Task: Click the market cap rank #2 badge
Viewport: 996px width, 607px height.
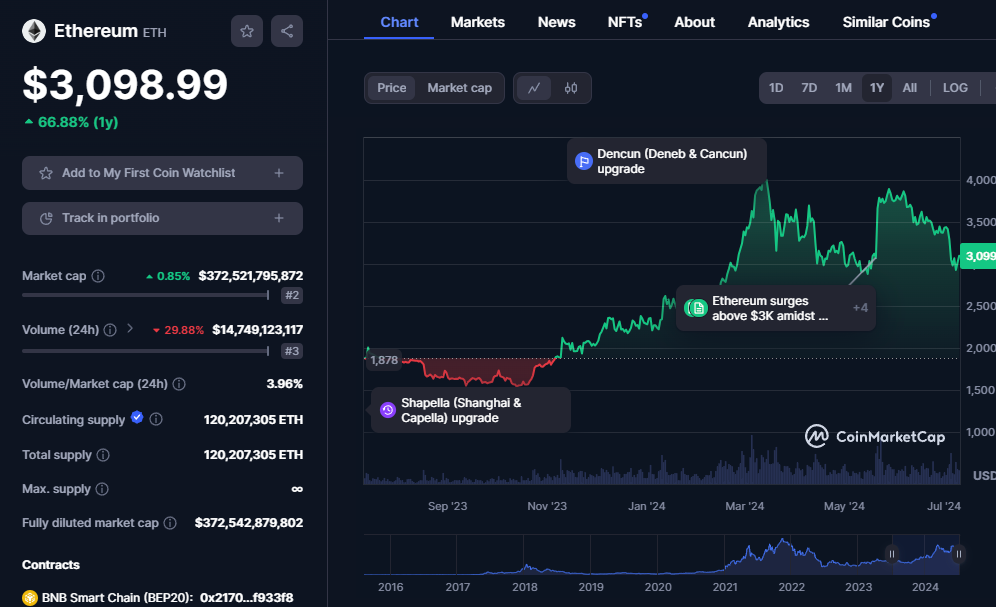Action: point(292,295)
